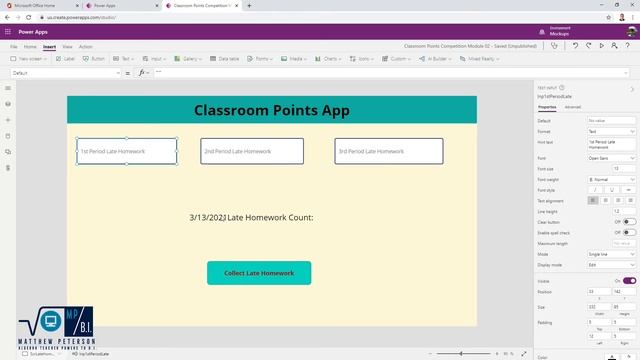Screen dimensions: 640x360
Task: Run the App checker stethoscope icon
Action: click(554, 46)
